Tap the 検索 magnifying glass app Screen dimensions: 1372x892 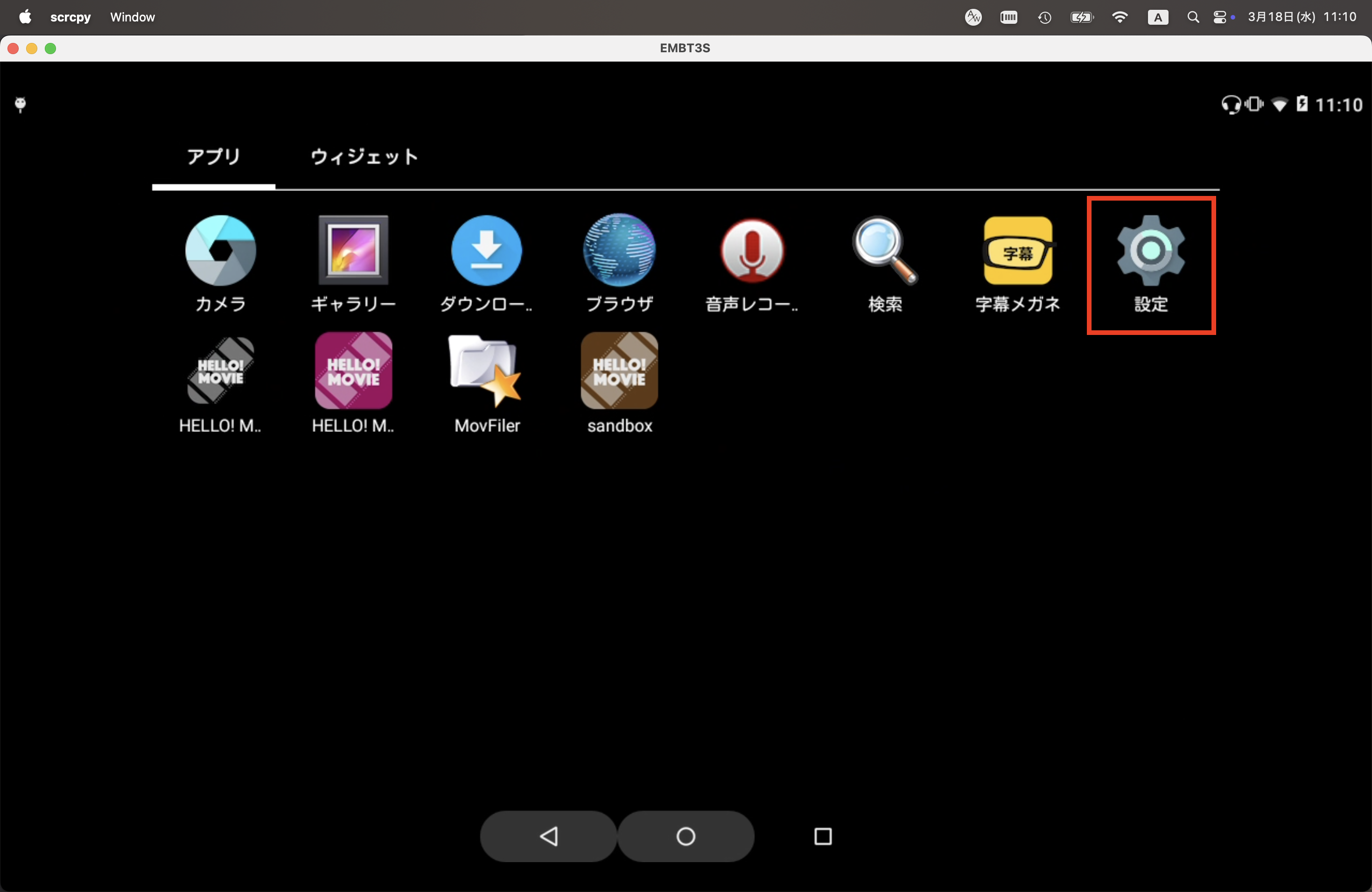[885, 251]
